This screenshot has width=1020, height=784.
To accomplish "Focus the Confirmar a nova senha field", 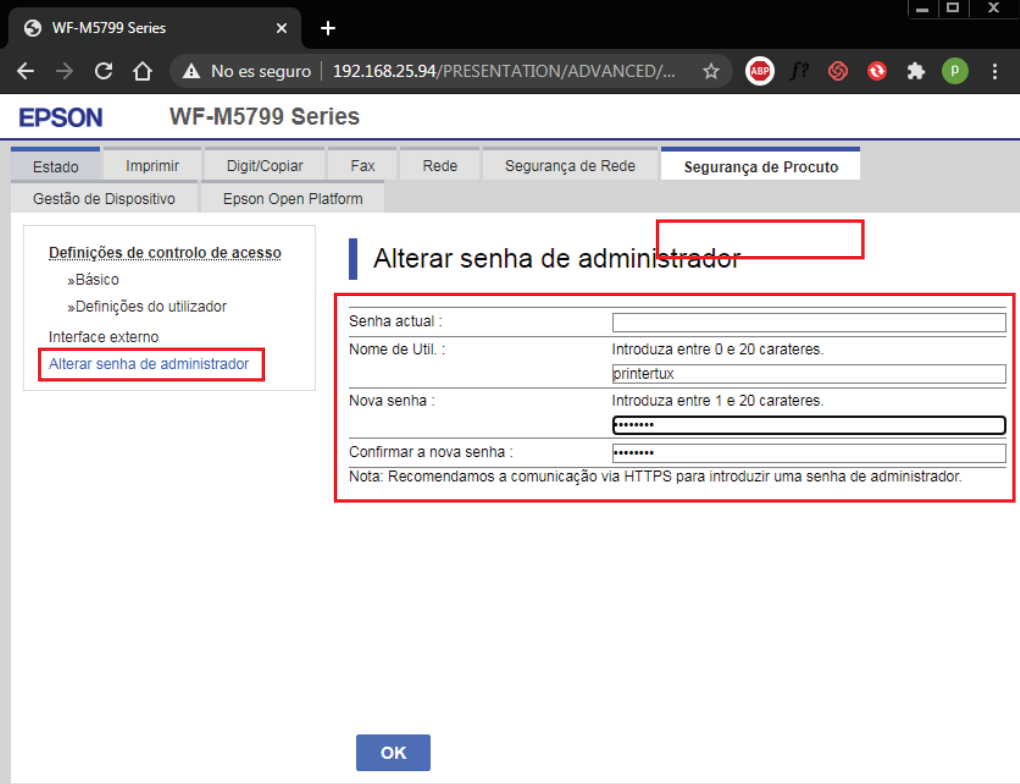I will pos(808,453).
